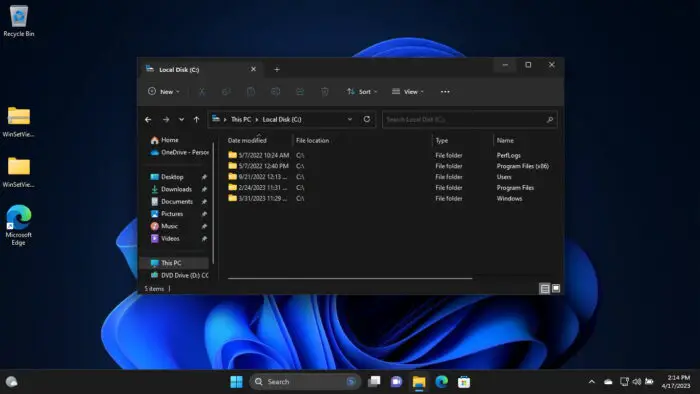This screenshot has height=394, width=700.
Task: Open Home in navigation pane
Action: [164, 140]
